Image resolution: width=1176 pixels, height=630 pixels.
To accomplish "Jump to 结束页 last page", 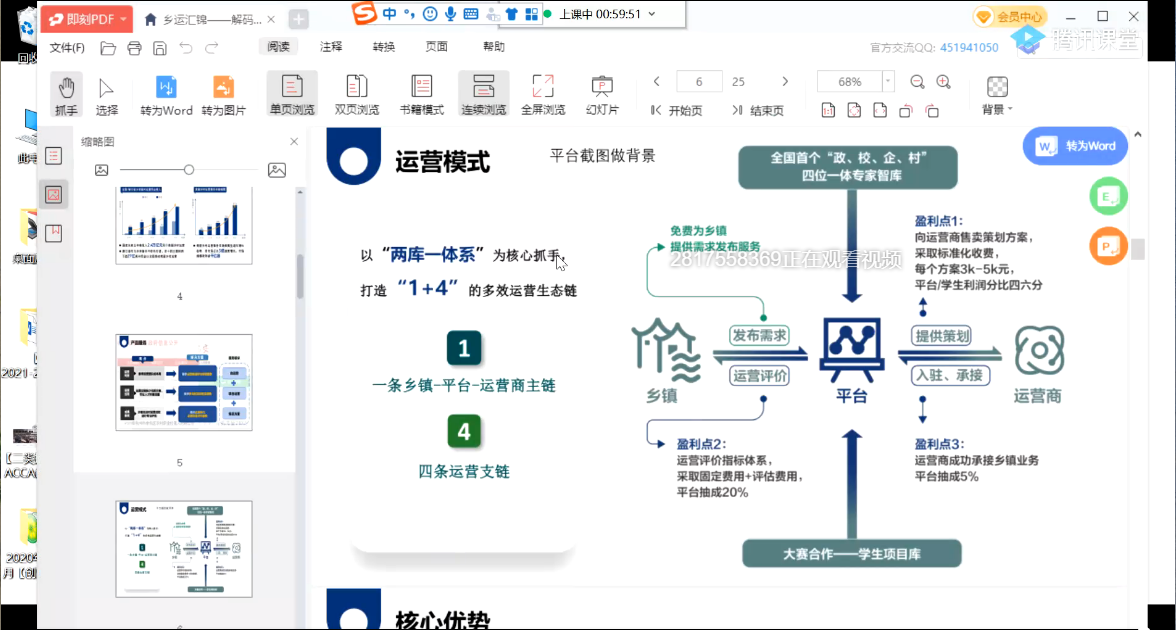I will 757,110.
